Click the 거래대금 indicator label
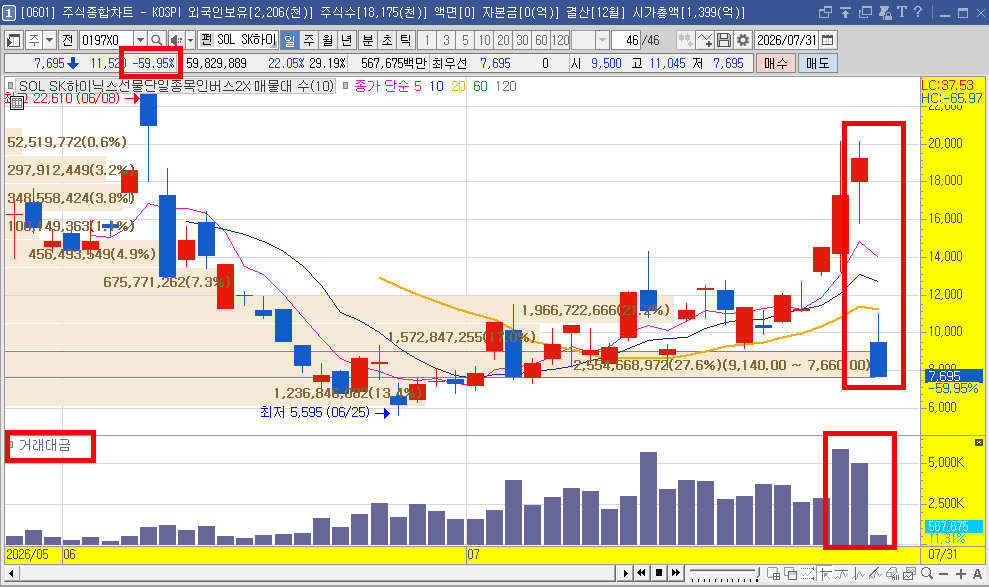The width and height of the screenshot is (989, 587). coord(45,445)
